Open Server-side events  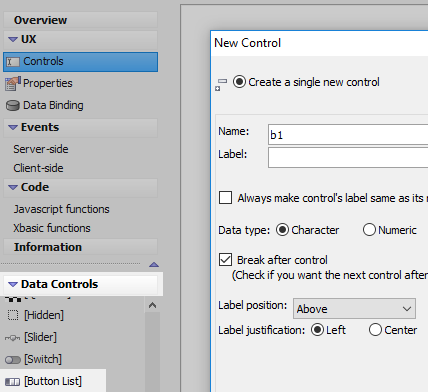click(41, 149)
